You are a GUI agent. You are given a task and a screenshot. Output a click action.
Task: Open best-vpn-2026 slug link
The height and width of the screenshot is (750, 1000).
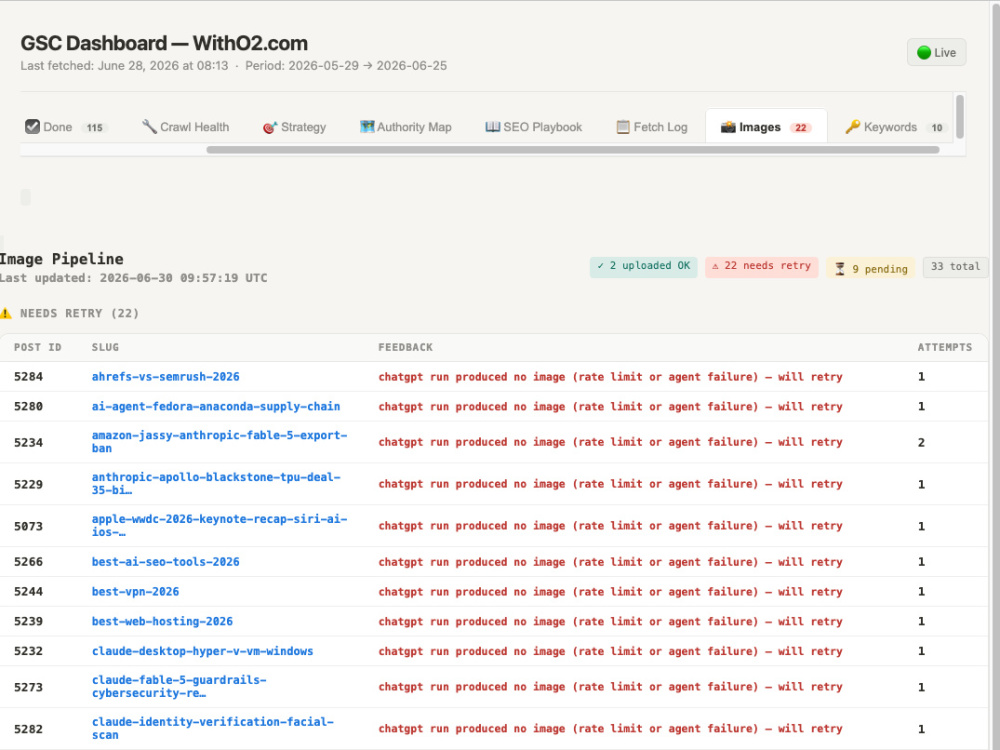point(135,591)
